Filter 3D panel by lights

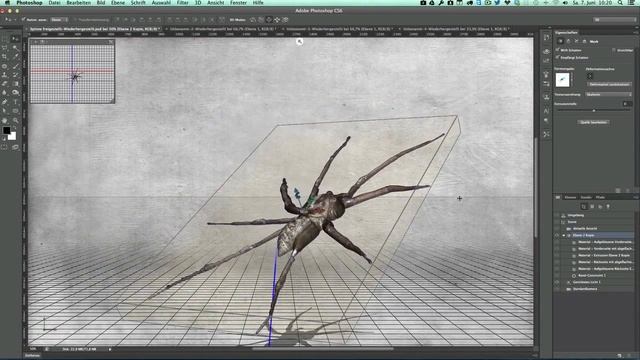point(608,206)
